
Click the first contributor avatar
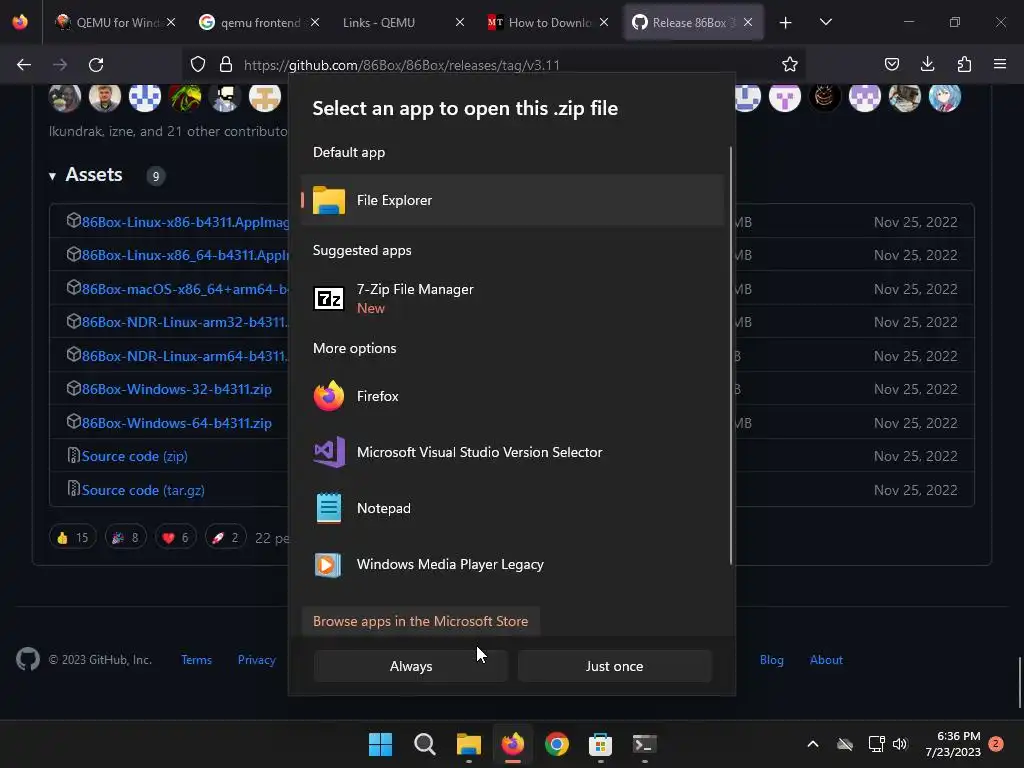pos(65,97)
